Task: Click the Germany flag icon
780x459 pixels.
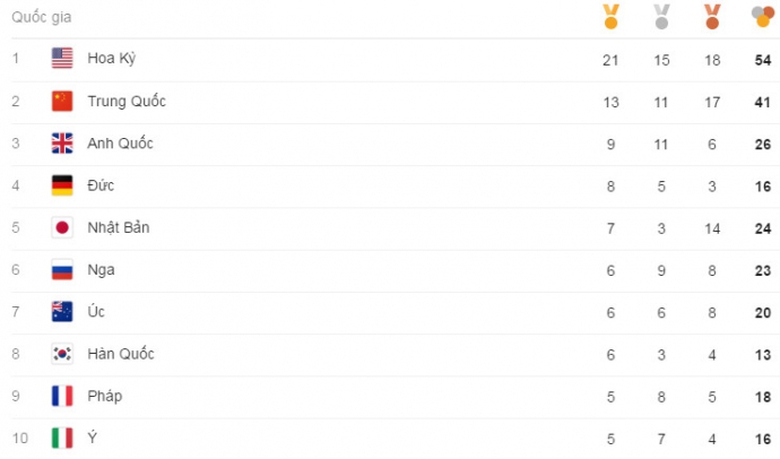Action: (62, 185)
